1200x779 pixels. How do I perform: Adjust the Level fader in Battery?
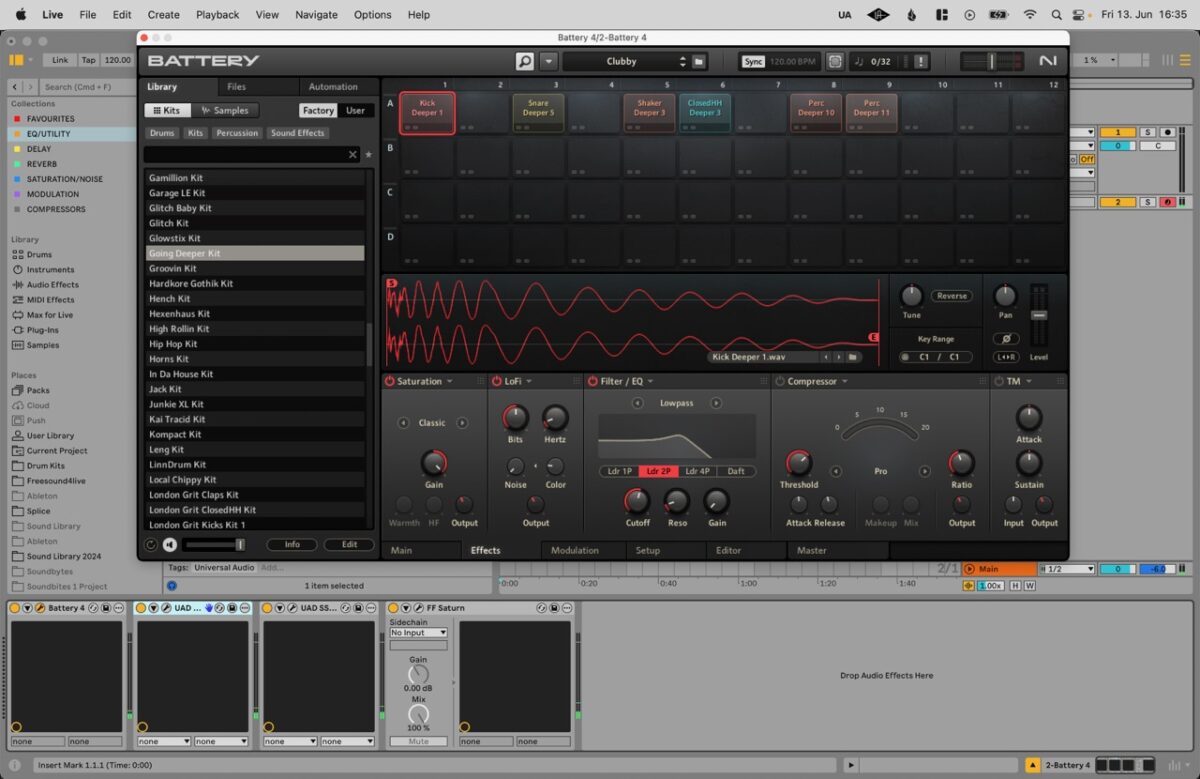click(x=1039, y=317)
